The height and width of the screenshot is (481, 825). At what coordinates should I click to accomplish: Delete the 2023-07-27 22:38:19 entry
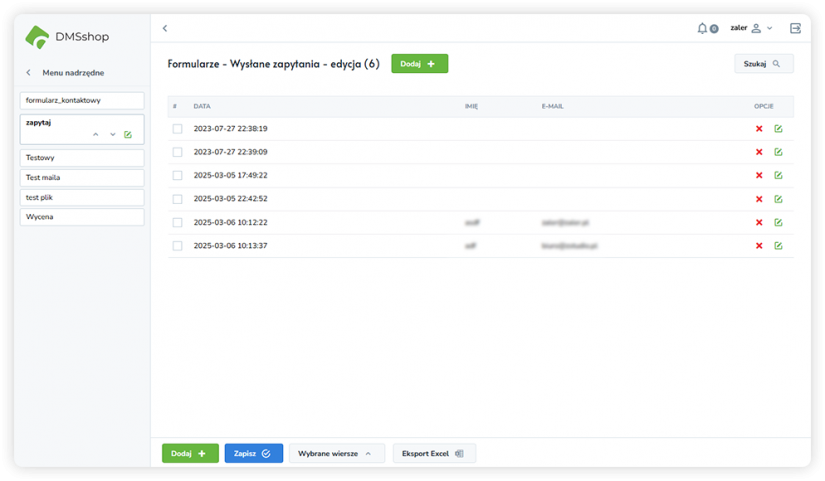pyautogui.click(x=759, y=129)
